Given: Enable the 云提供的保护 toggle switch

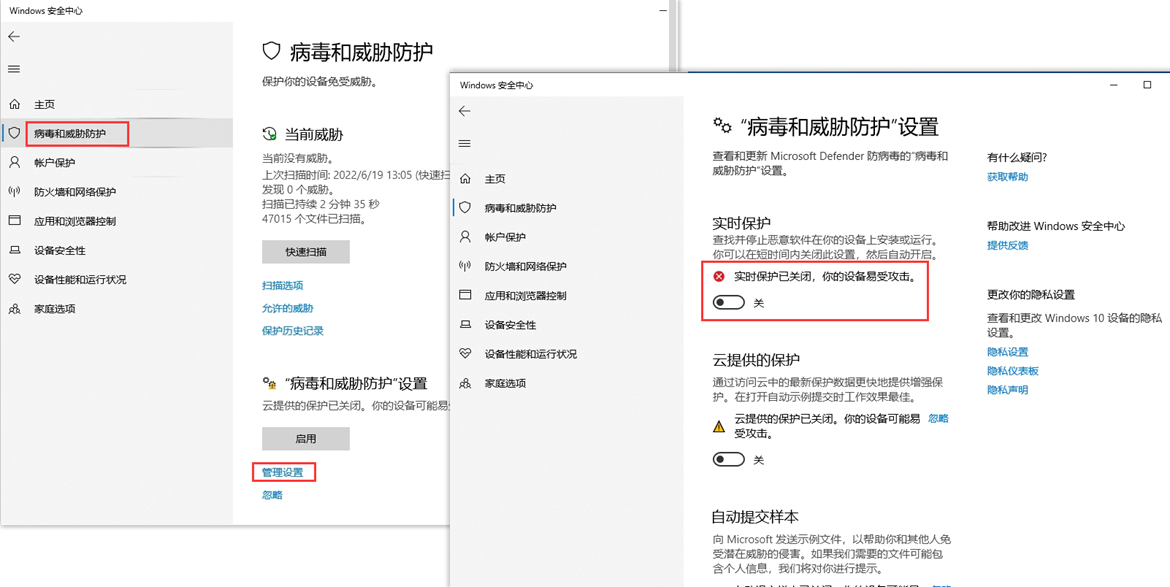Looking at the screenshot, I should pyautogui.click(x=728, y=460).
